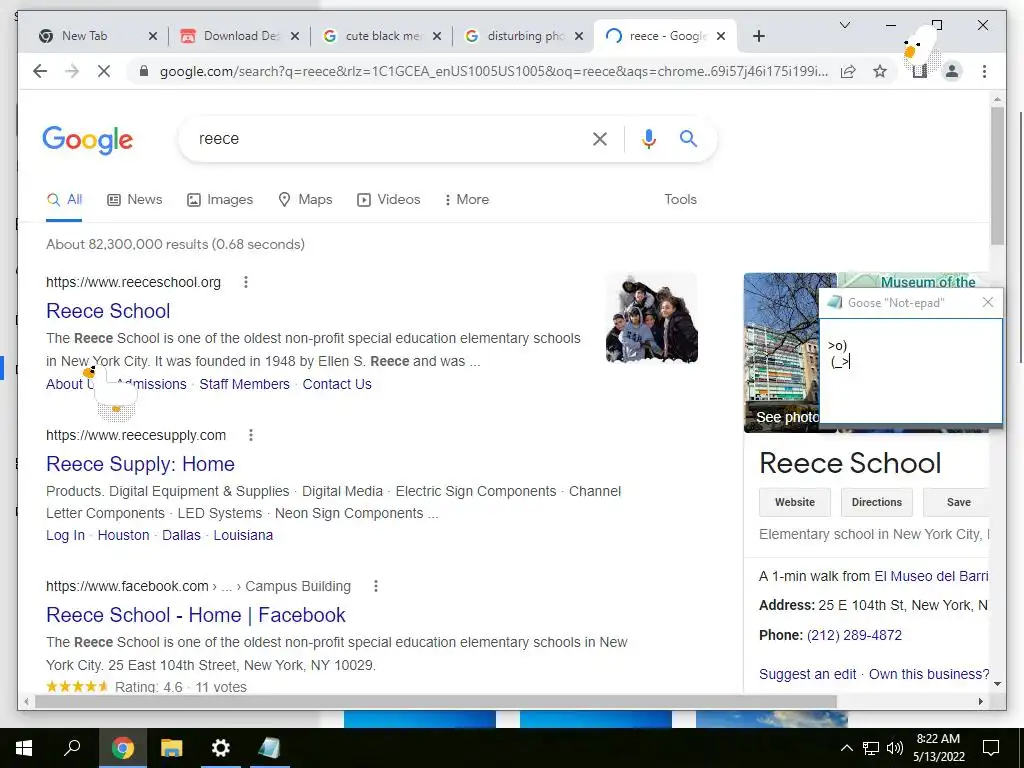Click inside the reece search field

point(385,138)
